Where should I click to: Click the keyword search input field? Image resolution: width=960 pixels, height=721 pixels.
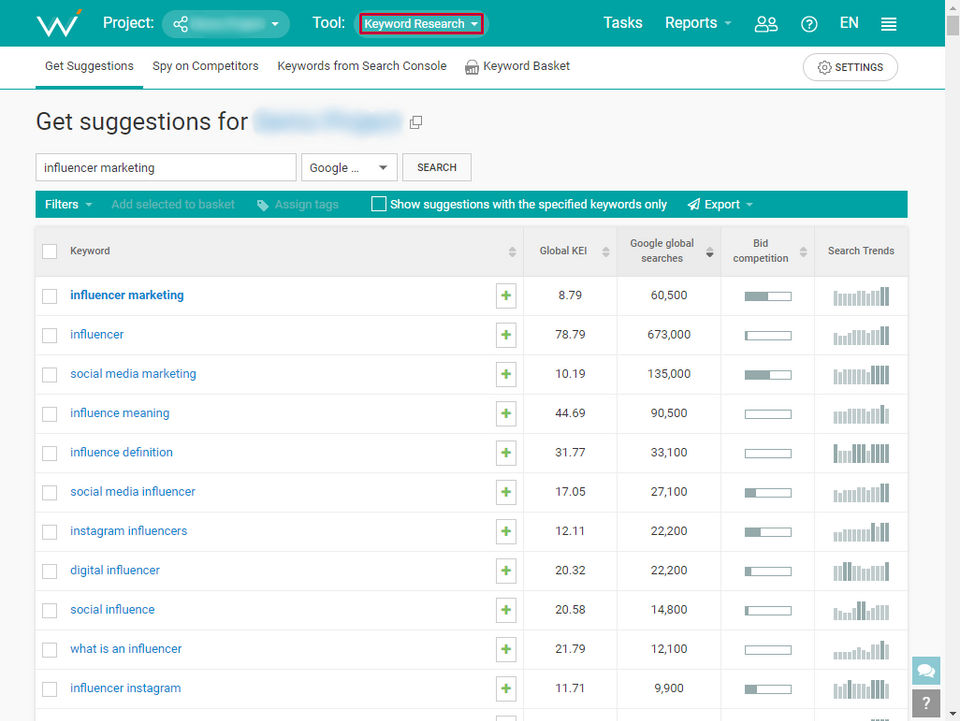pos(166,168)
